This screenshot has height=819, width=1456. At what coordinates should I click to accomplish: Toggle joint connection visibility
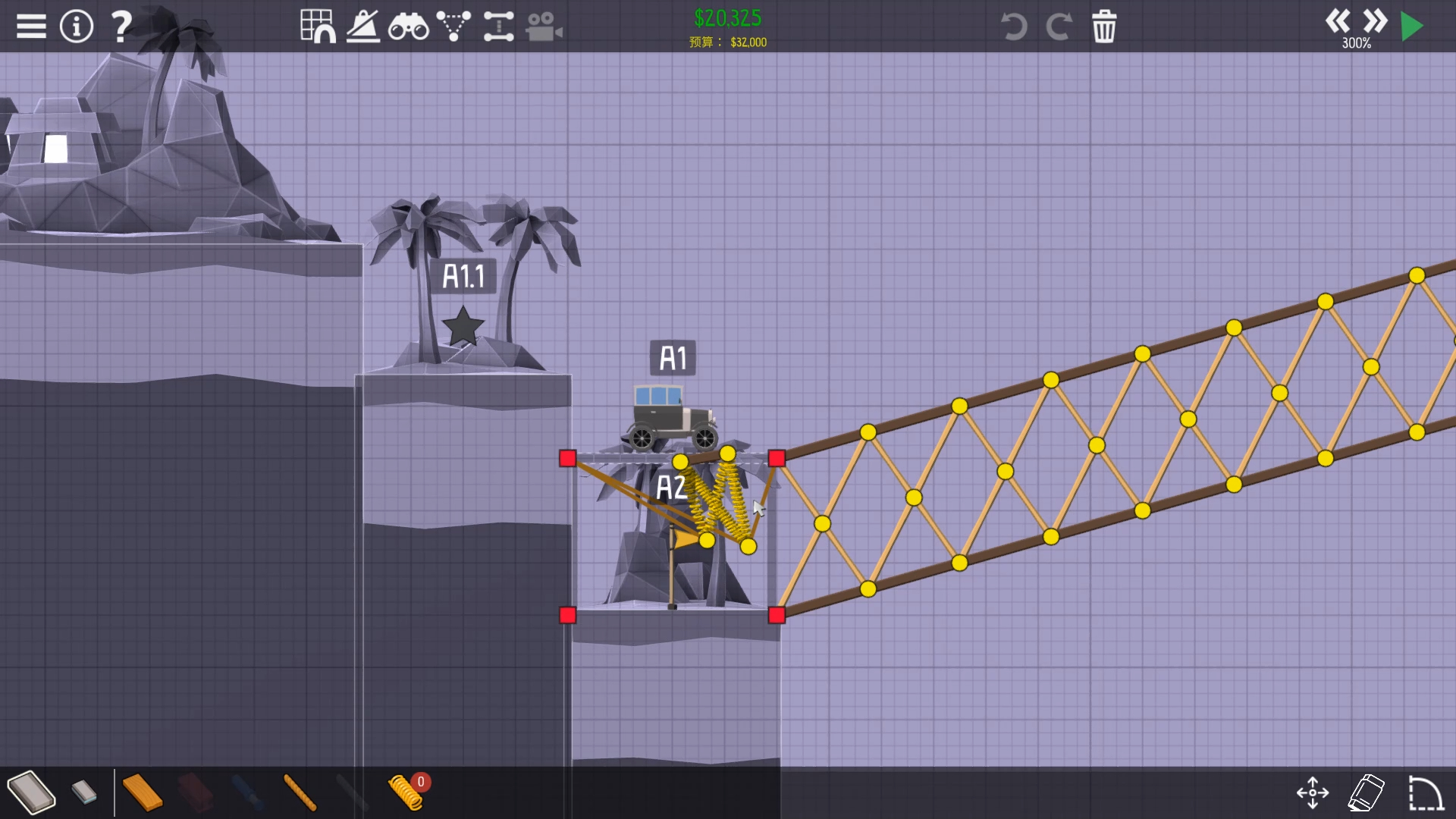click(x=453, y=25)
